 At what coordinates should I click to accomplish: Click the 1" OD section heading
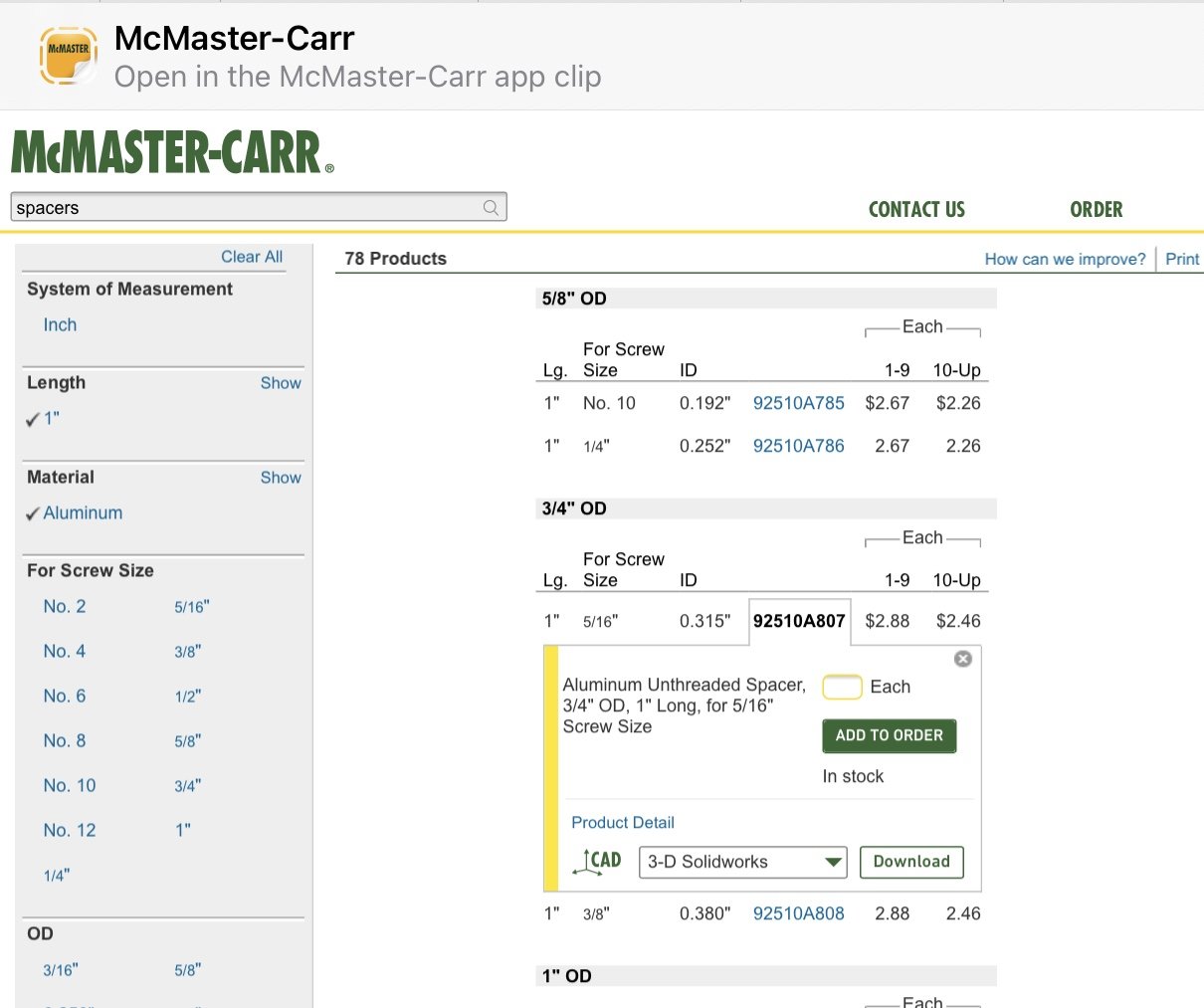point(567,976)
